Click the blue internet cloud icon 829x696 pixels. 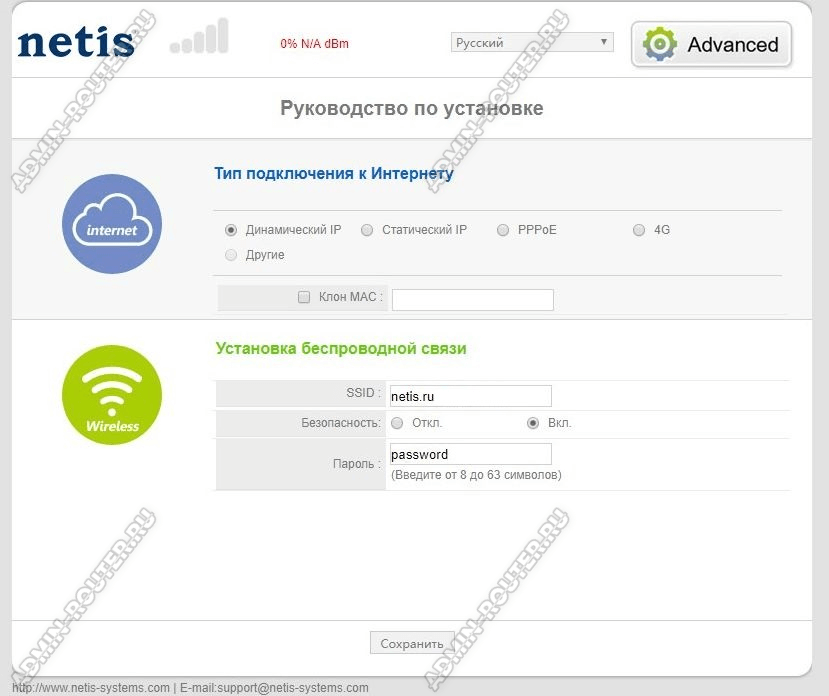[x=112, y=224]
